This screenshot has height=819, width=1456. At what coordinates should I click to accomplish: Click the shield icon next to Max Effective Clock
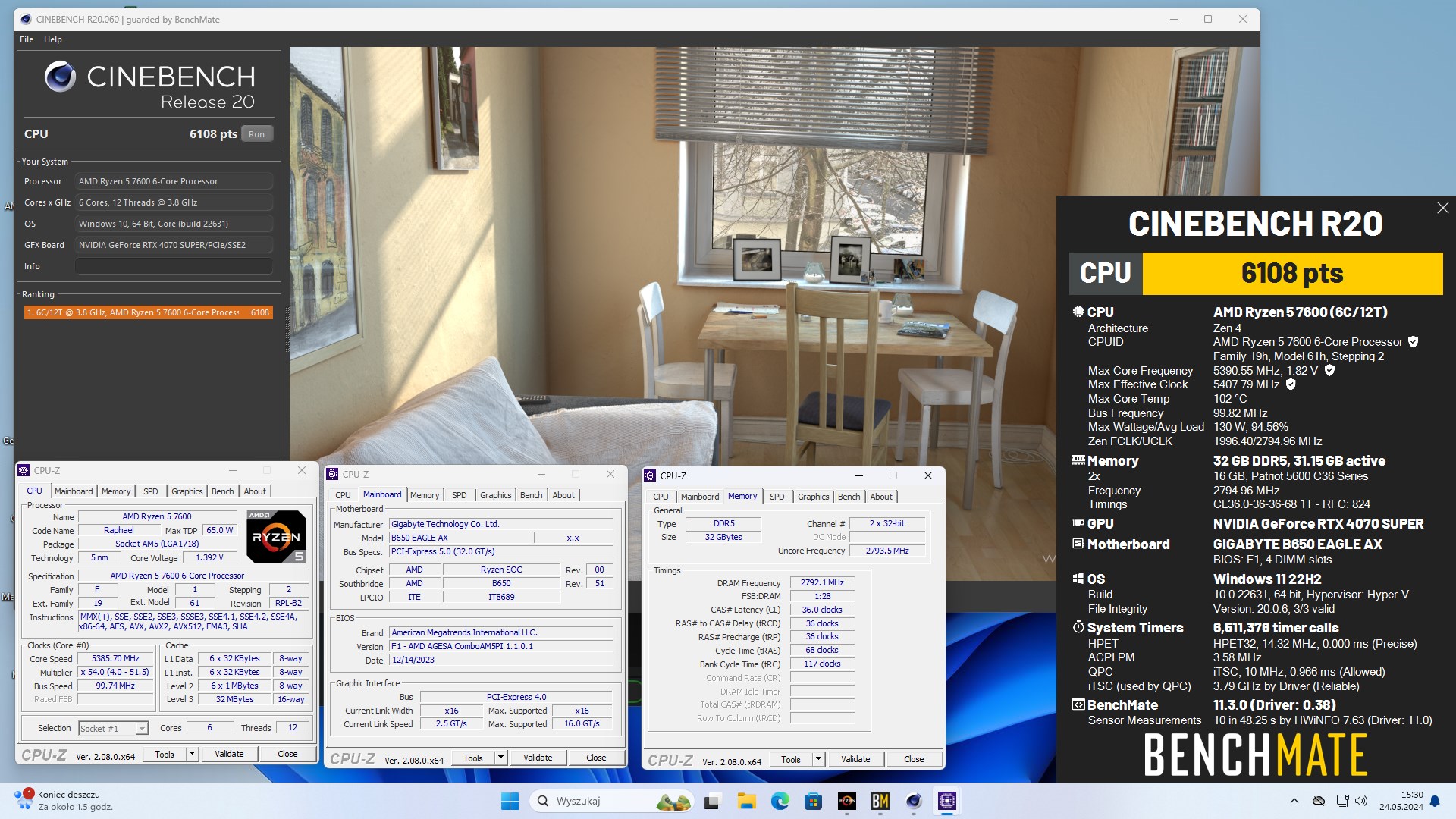coord(1291,384)
